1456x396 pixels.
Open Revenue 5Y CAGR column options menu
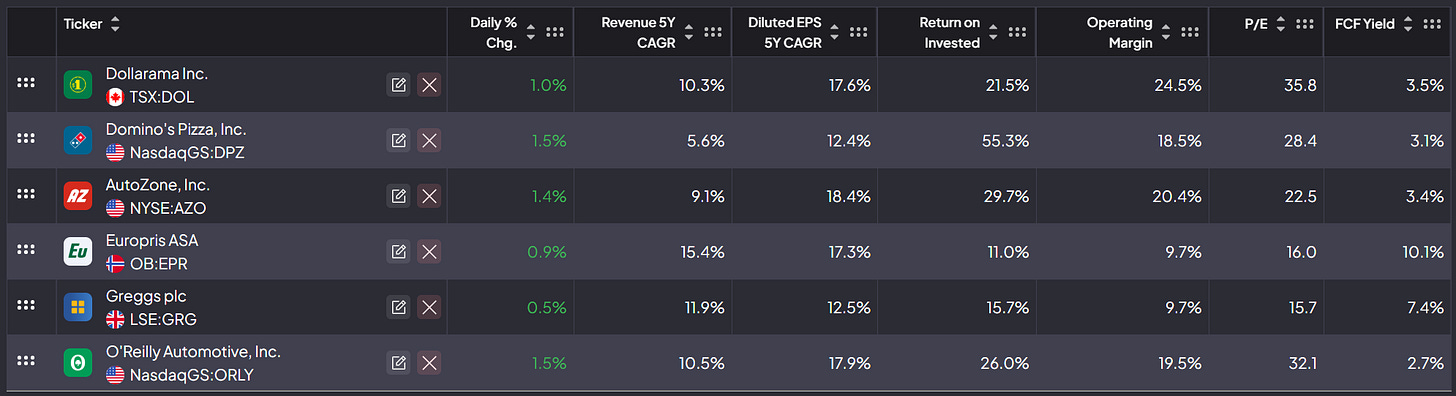click(x=713, y=32)
